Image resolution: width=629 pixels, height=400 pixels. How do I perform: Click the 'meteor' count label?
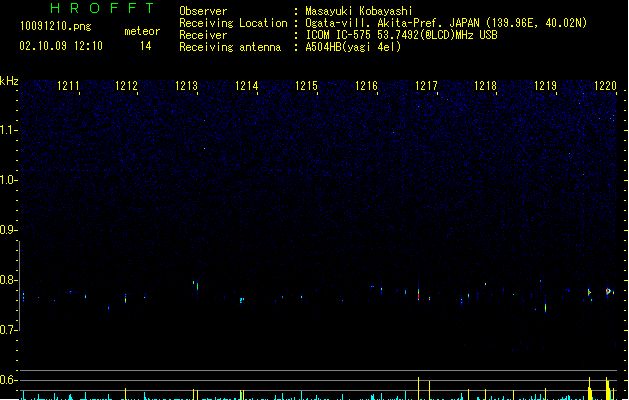142,31
